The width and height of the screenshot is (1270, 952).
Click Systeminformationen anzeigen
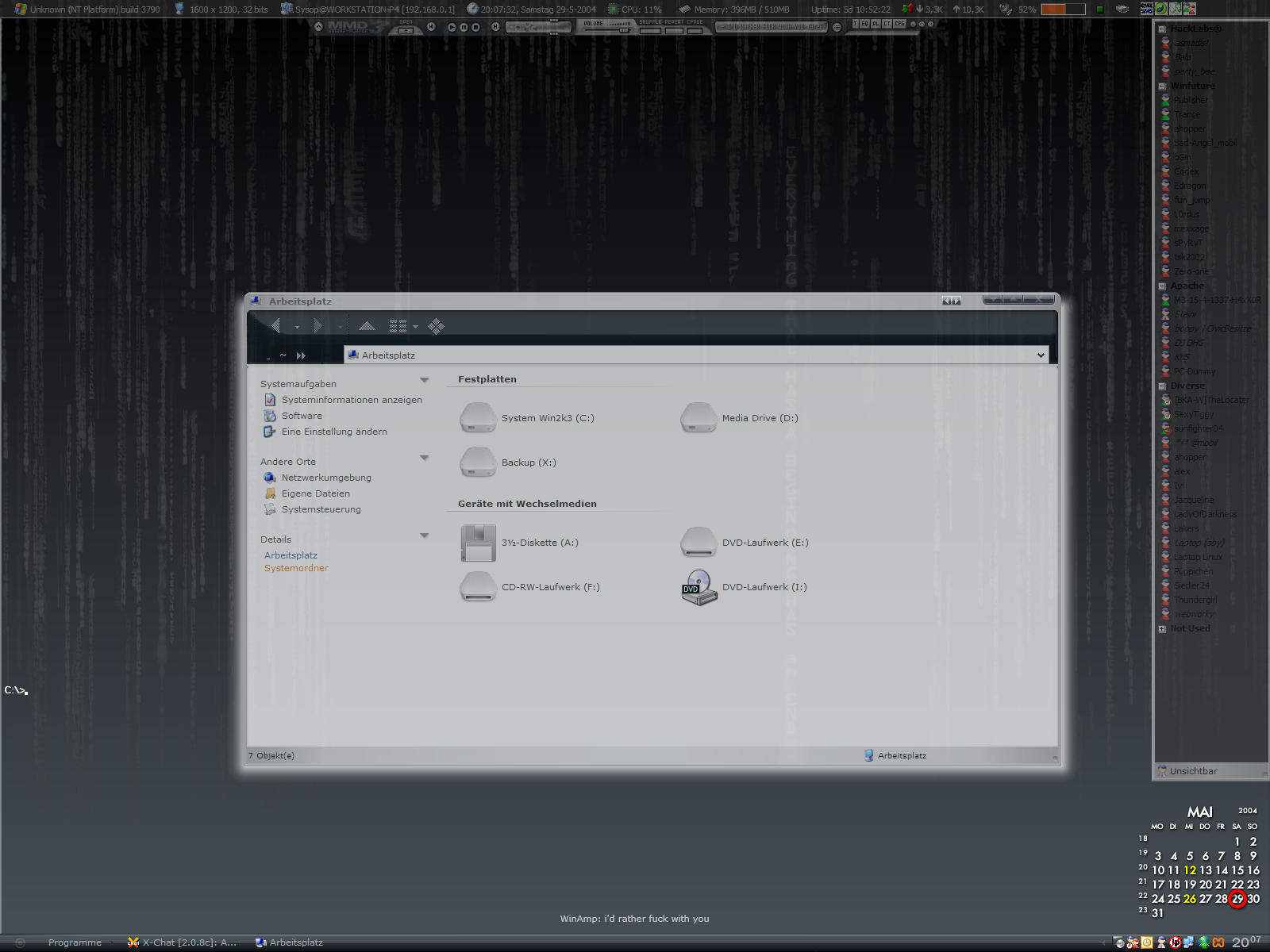(351, 400)
